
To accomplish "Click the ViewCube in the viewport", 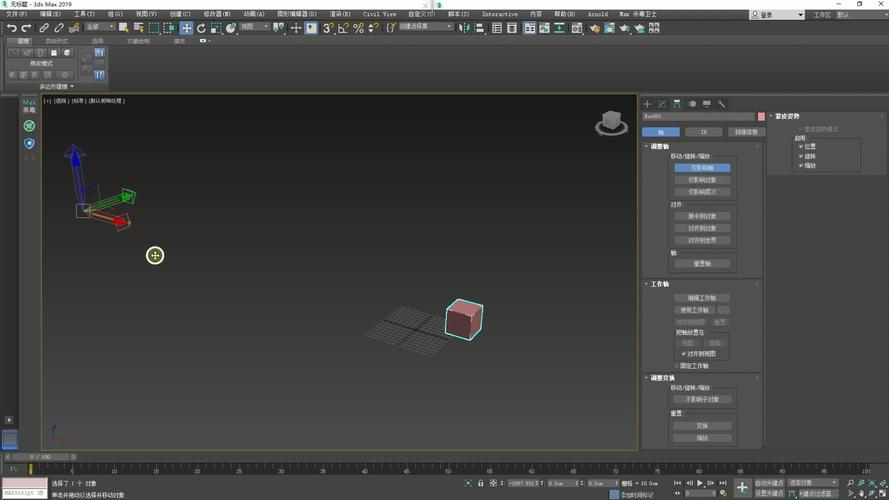I will pyautogui.click(x=611, y=122).
